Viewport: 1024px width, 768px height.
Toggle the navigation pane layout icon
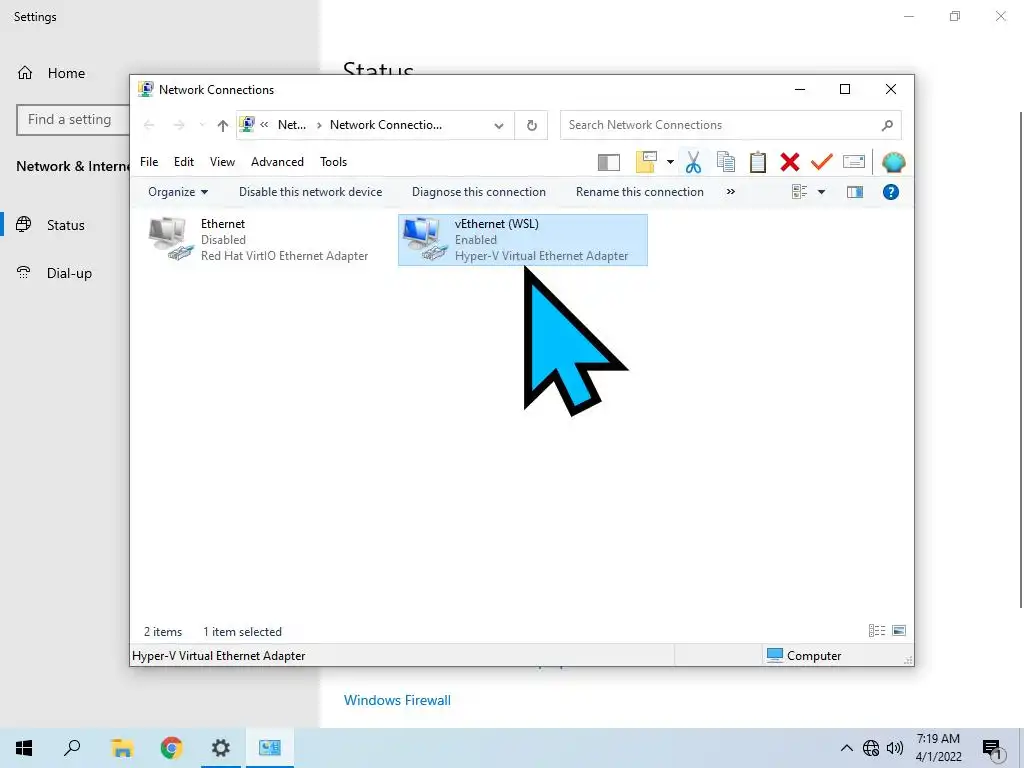(609, 162)
